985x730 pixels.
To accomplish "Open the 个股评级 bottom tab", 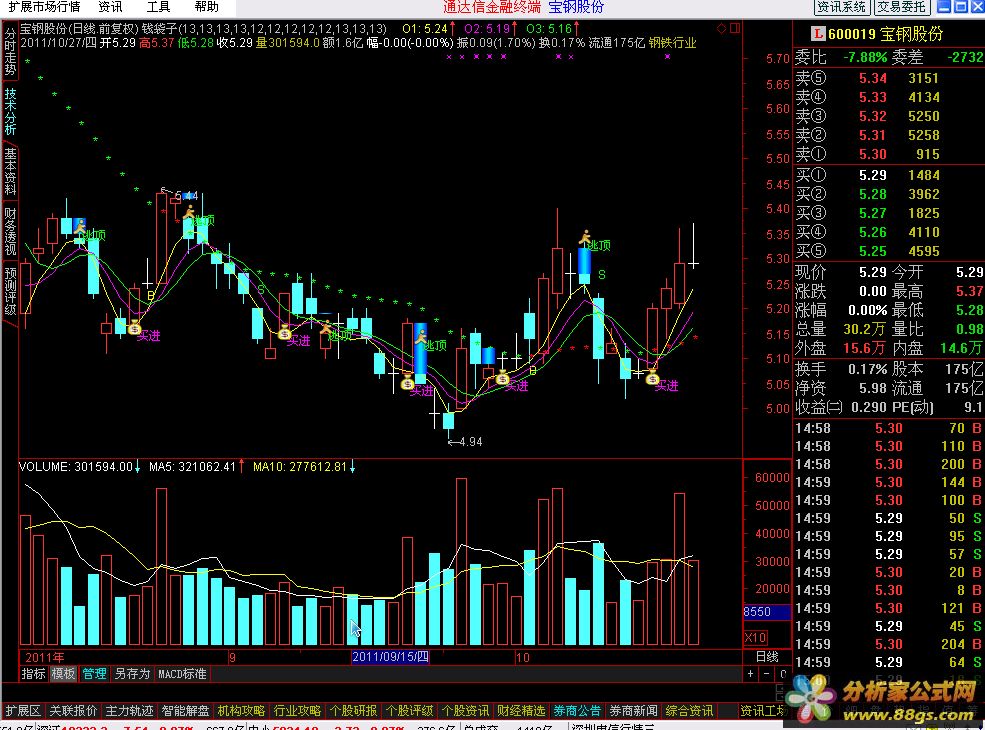I will pyautogui.click(x=409, y=711).
